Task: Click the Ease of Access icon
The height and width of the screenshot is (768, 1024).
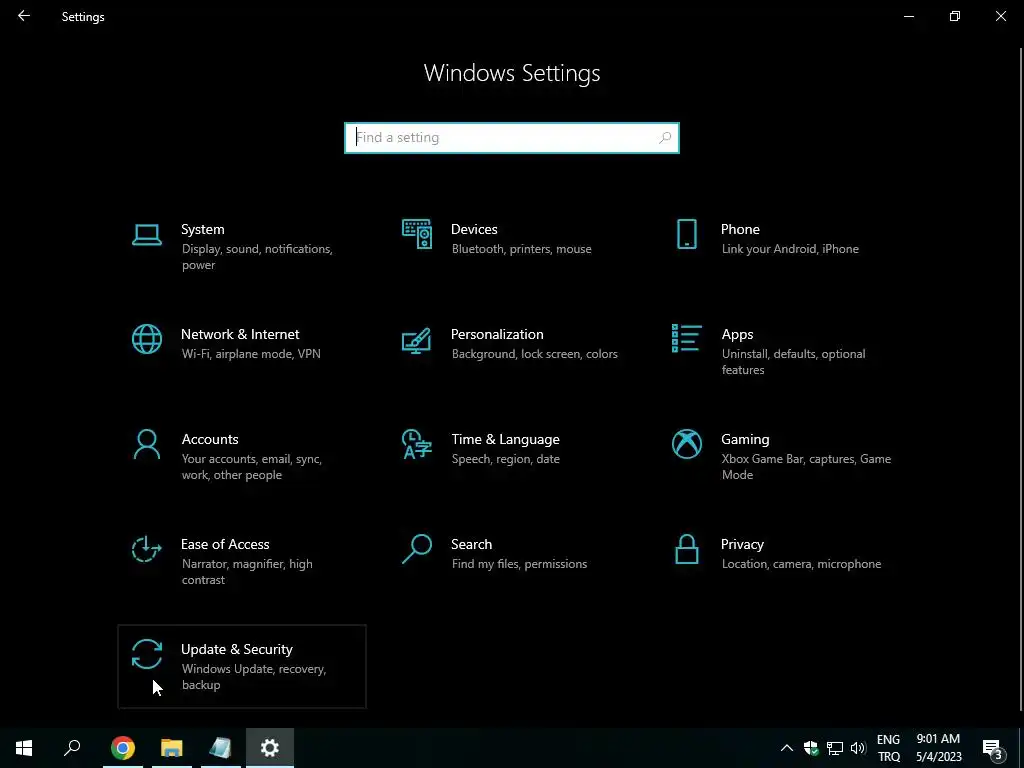Action: (x=146, y=549)
